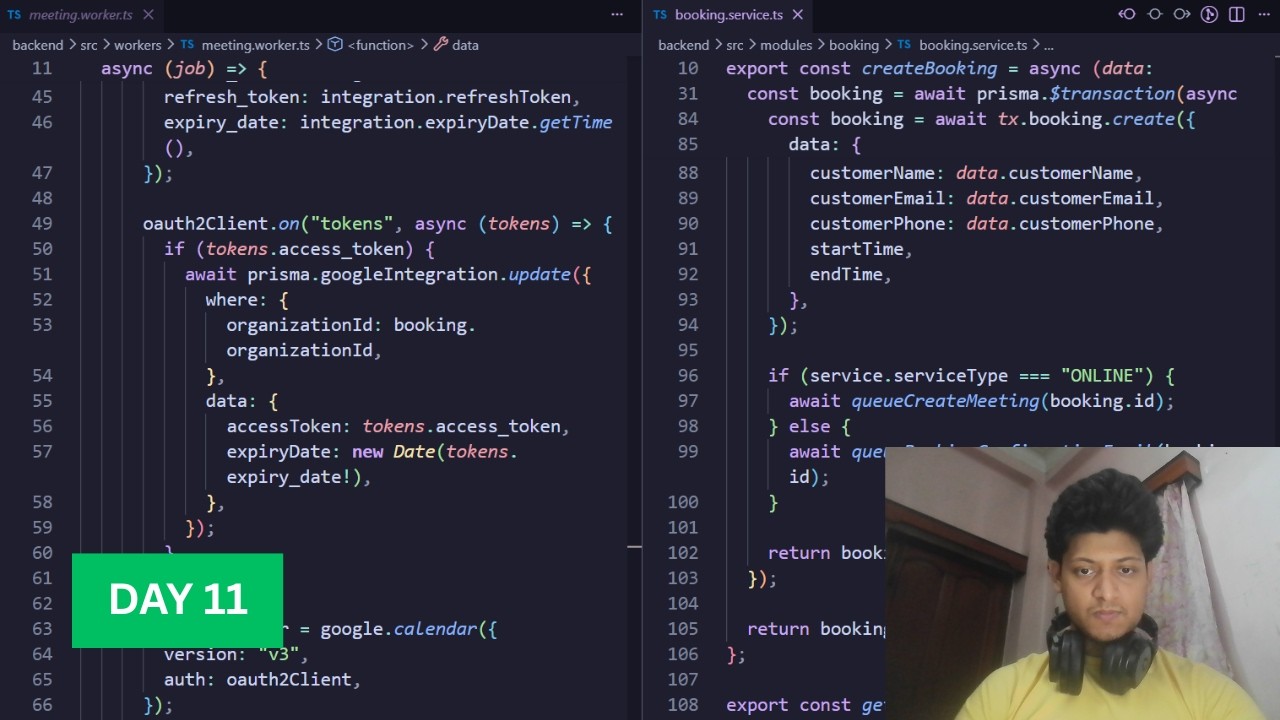Click 'backend' breadcrumb in right editor
This screenshot has height=720, width=1280.
683,45
